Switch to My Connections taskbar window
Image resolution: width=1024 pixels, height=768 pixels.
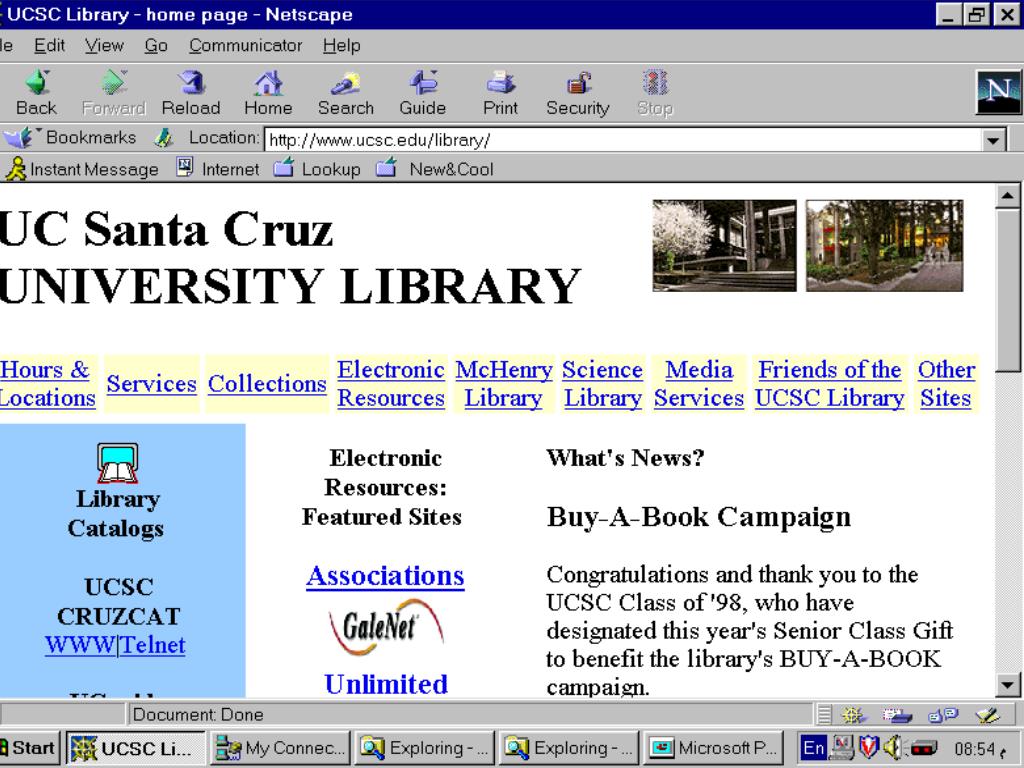point(280,748)
